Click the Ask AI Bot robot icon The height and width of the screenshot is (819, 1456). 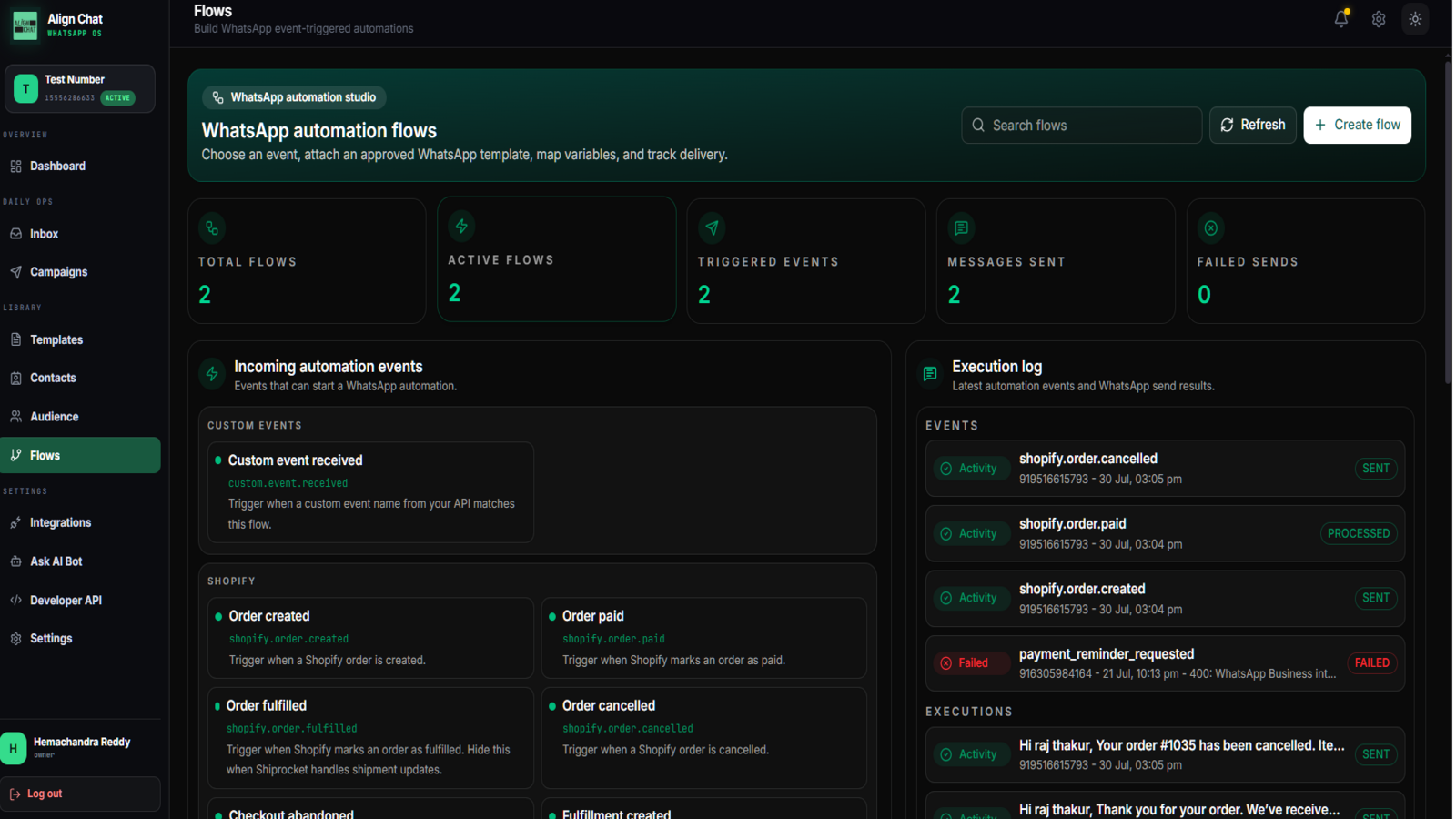(15, 561)
